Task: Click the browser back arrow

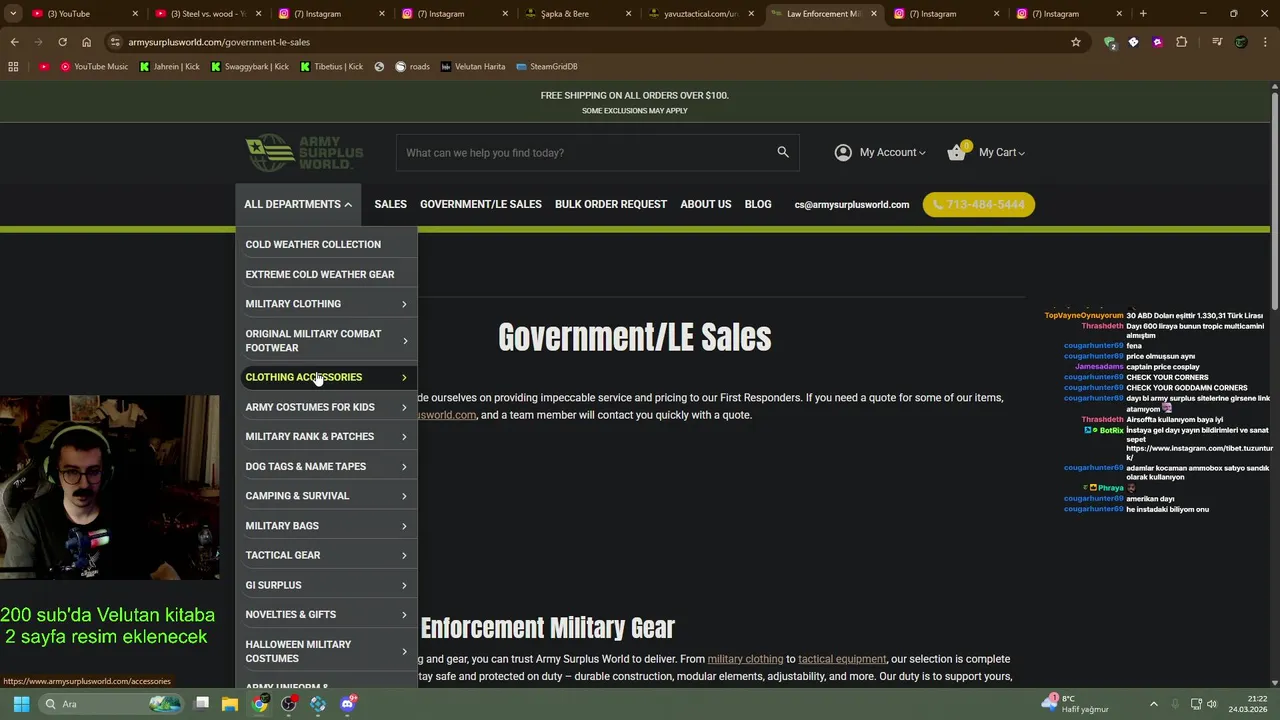Action: click(14, 42)
